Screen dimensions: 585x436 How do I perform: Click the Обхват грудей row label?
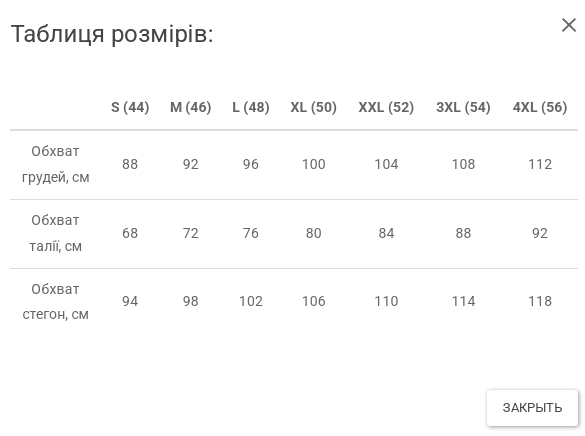click(x=55, y=164)
